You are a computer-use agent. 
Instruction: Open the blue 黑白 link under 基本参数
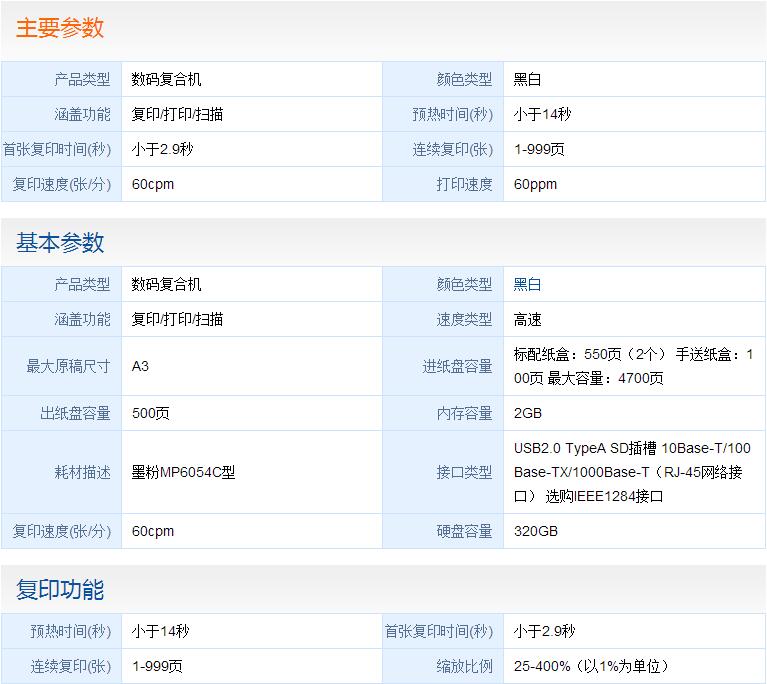(x=527, y=284)
